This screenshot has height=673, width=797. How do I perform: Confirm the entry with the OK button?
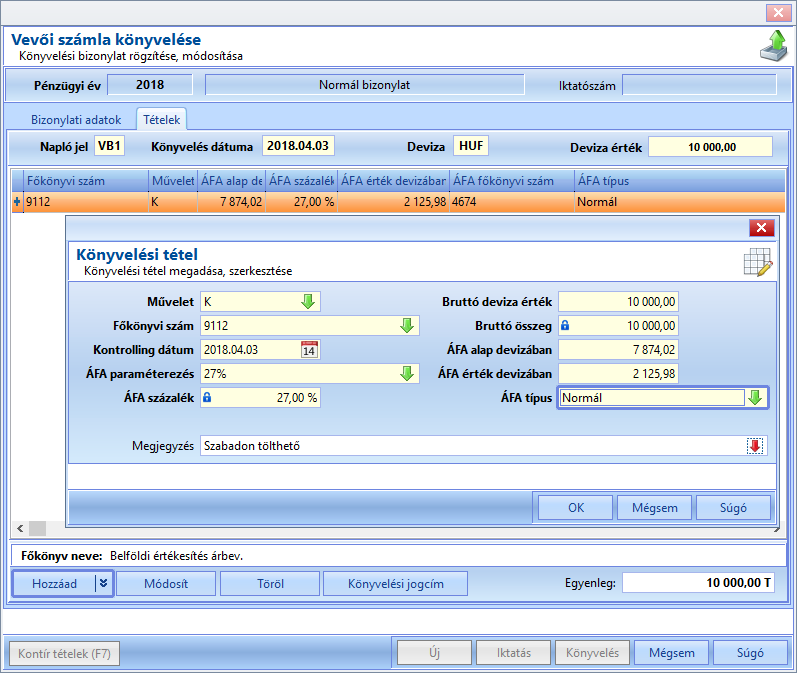coord(576,508)
